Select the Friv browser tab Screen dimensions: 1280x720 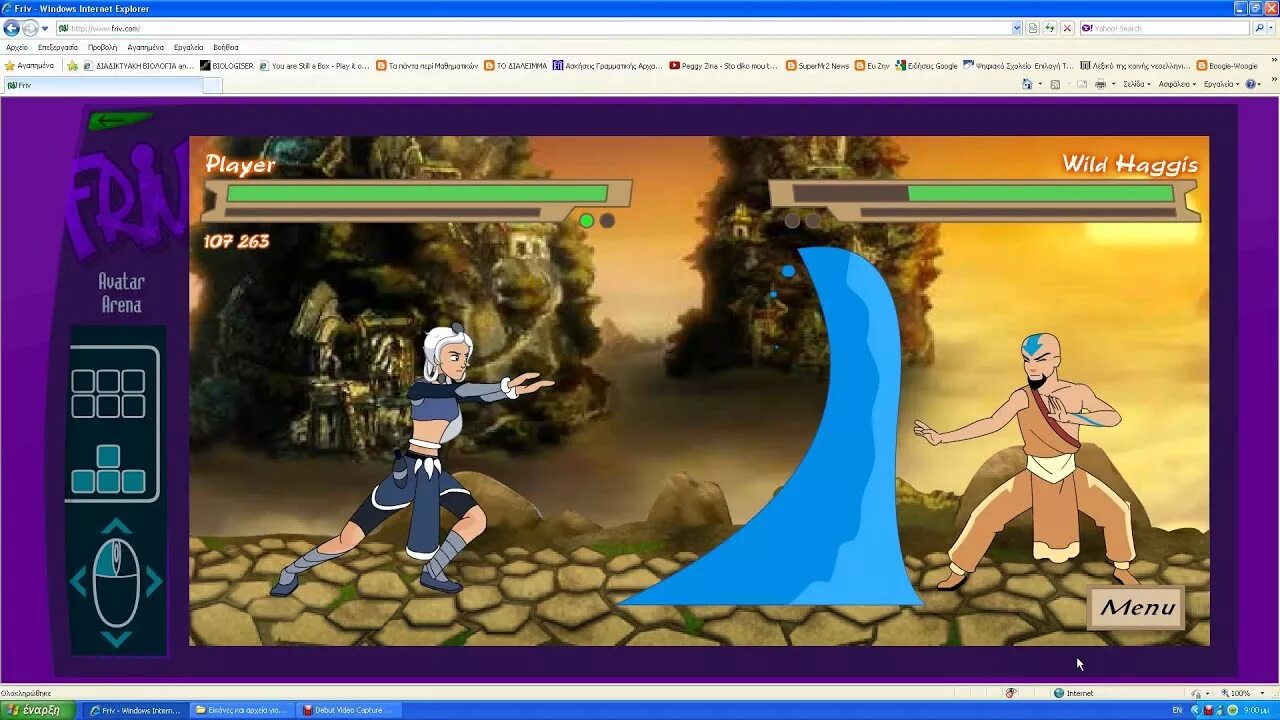102,85
